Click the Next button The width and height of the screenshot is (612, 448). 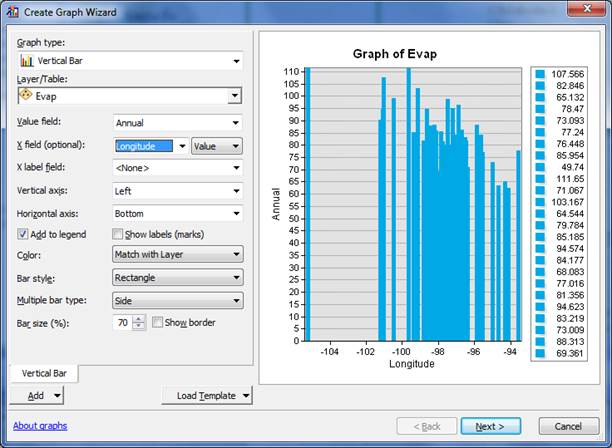point(490,426)
